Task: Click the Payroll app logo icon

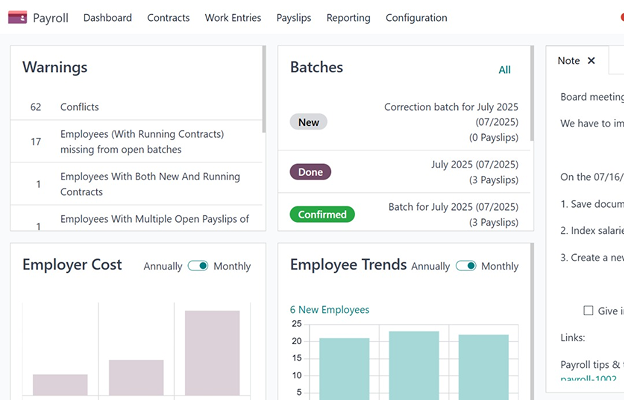Action: [17, 18]
